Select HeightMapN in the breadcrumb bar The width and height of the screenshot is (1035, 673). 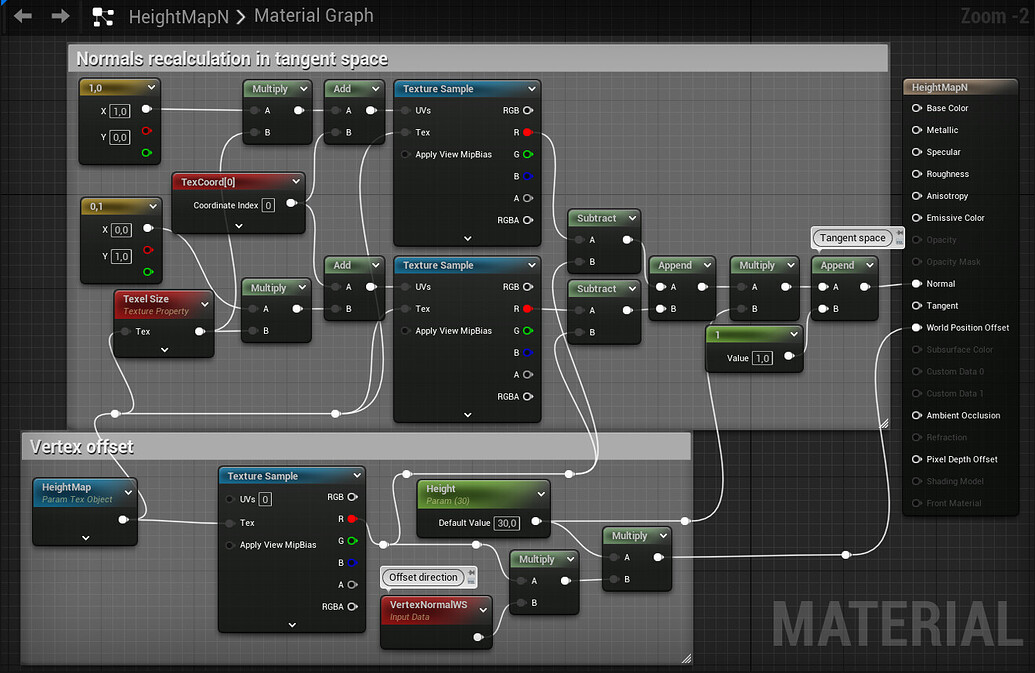[x=180, y=16]
